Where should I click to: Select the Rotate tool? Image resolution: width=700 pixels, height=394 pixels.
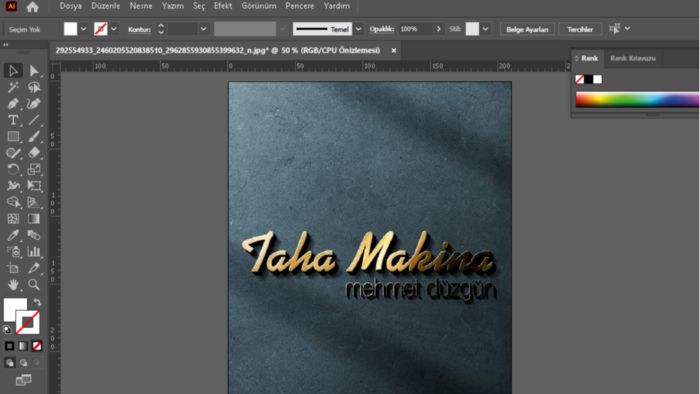coord(13,169)
